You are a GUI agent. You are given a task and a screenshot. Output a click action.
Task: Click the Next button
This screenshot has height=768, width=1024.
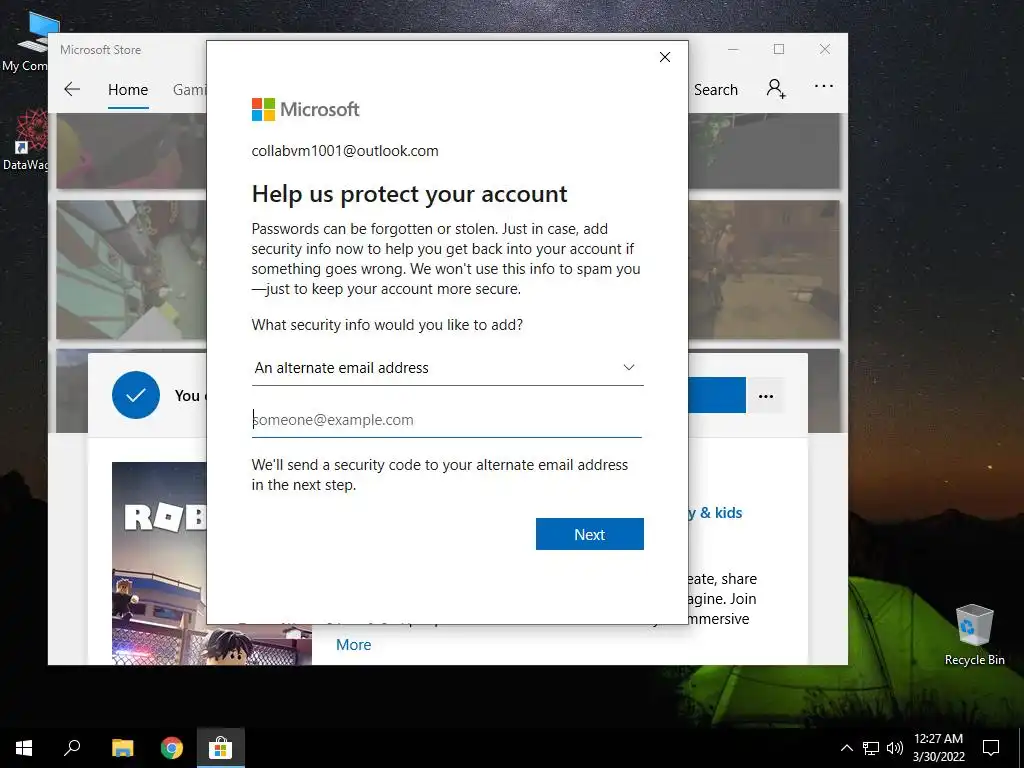pos(590,534)
